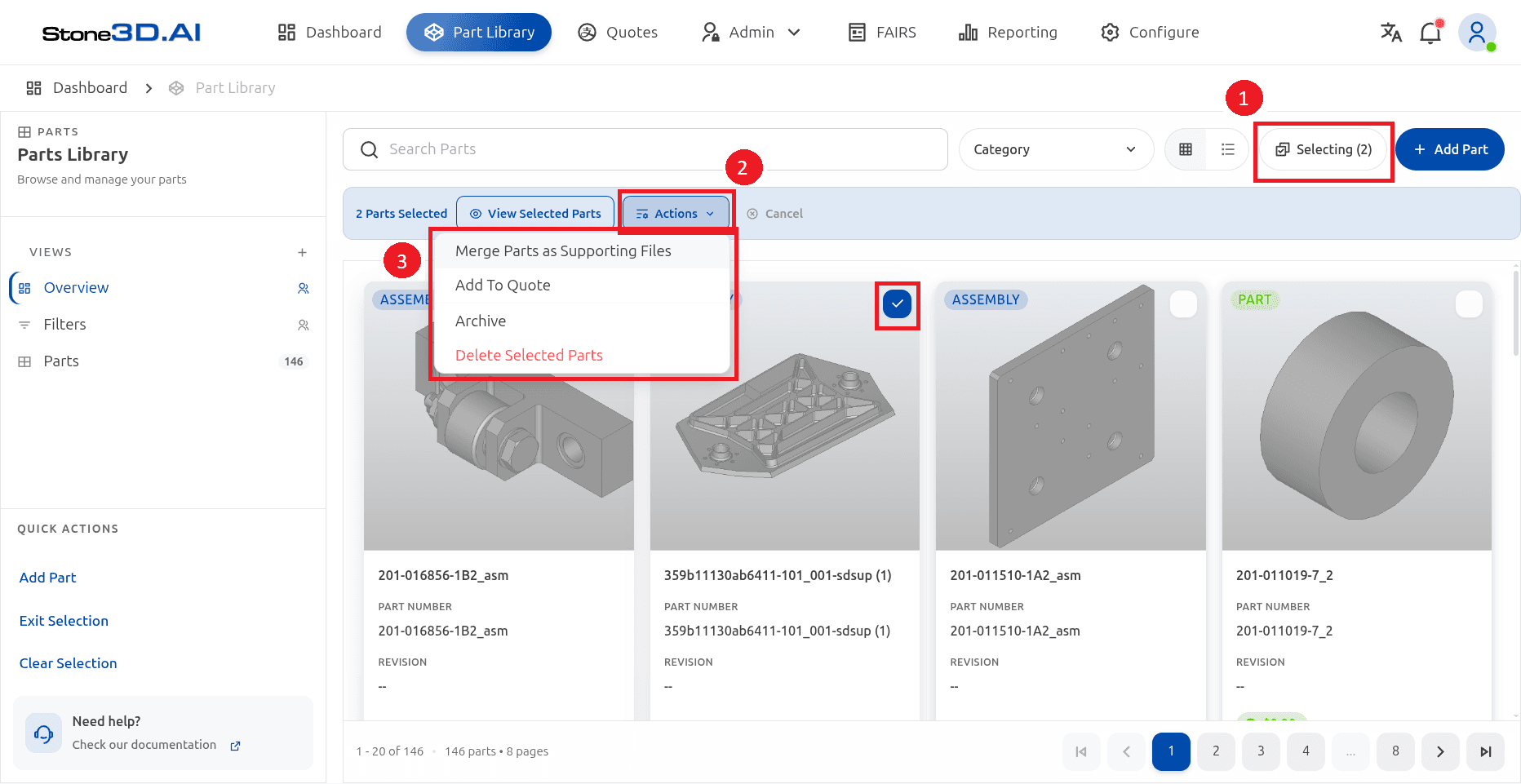Open the Category dropdown
The height and width of the screenshot is (784, 1521).
click(x=1056, y=149)
